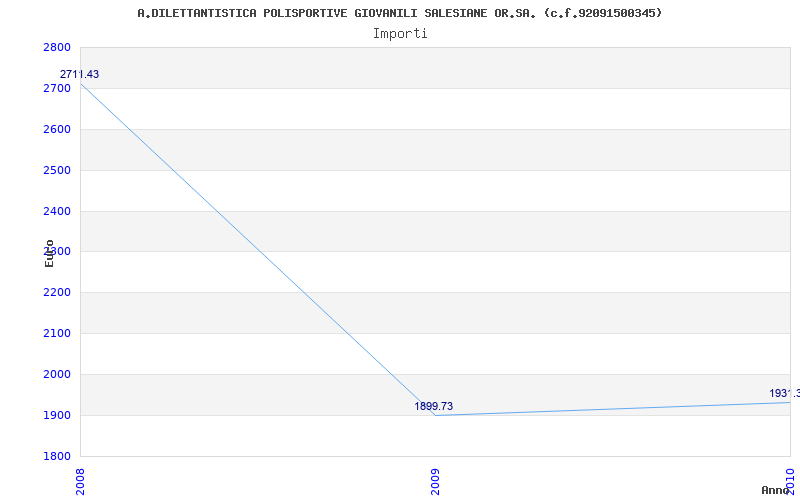
Task: Click the 1899.73 data label
Action: [434, 407]
